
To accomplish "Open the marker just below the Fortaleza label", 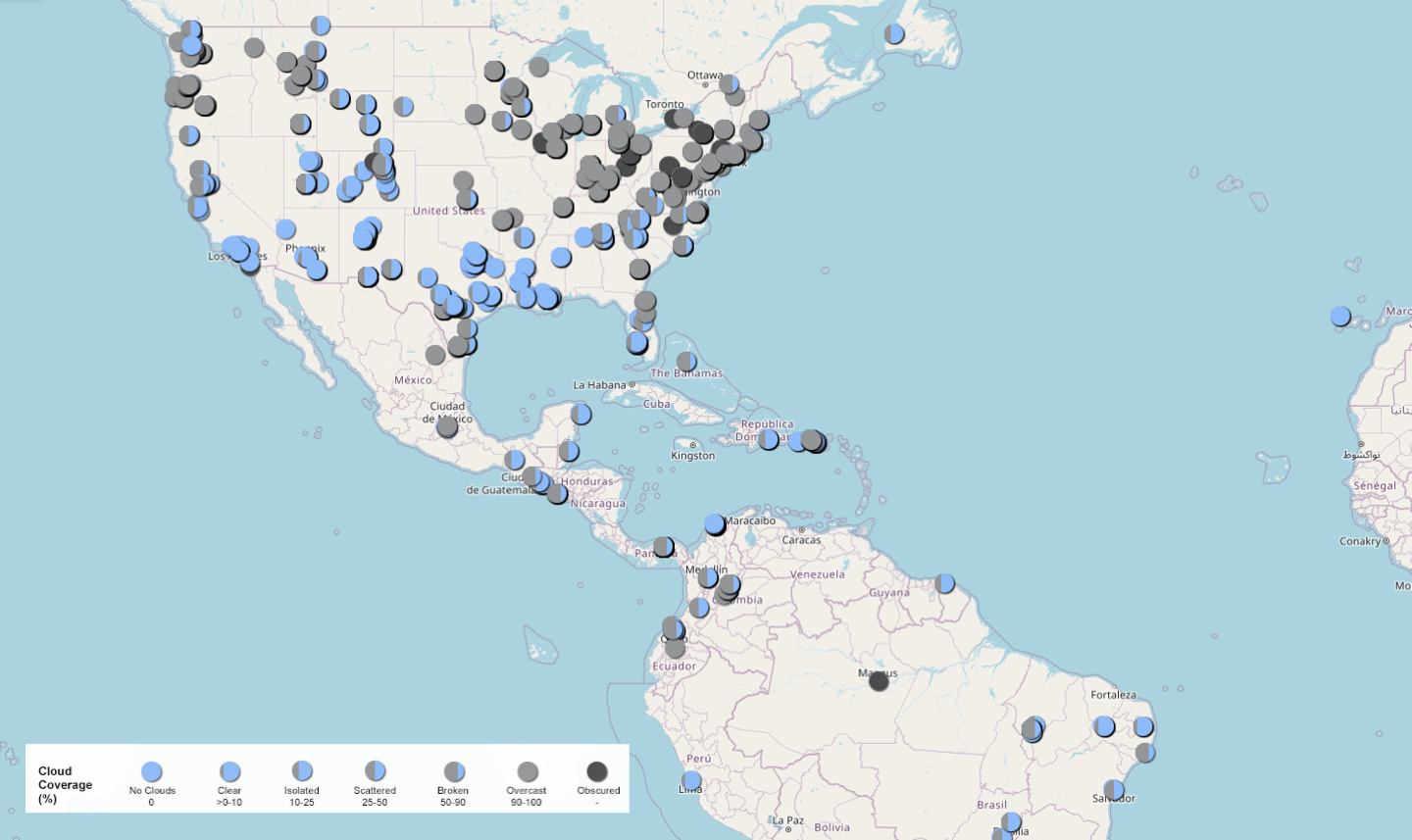I will pyautogui.click(x=1104, y=725).
